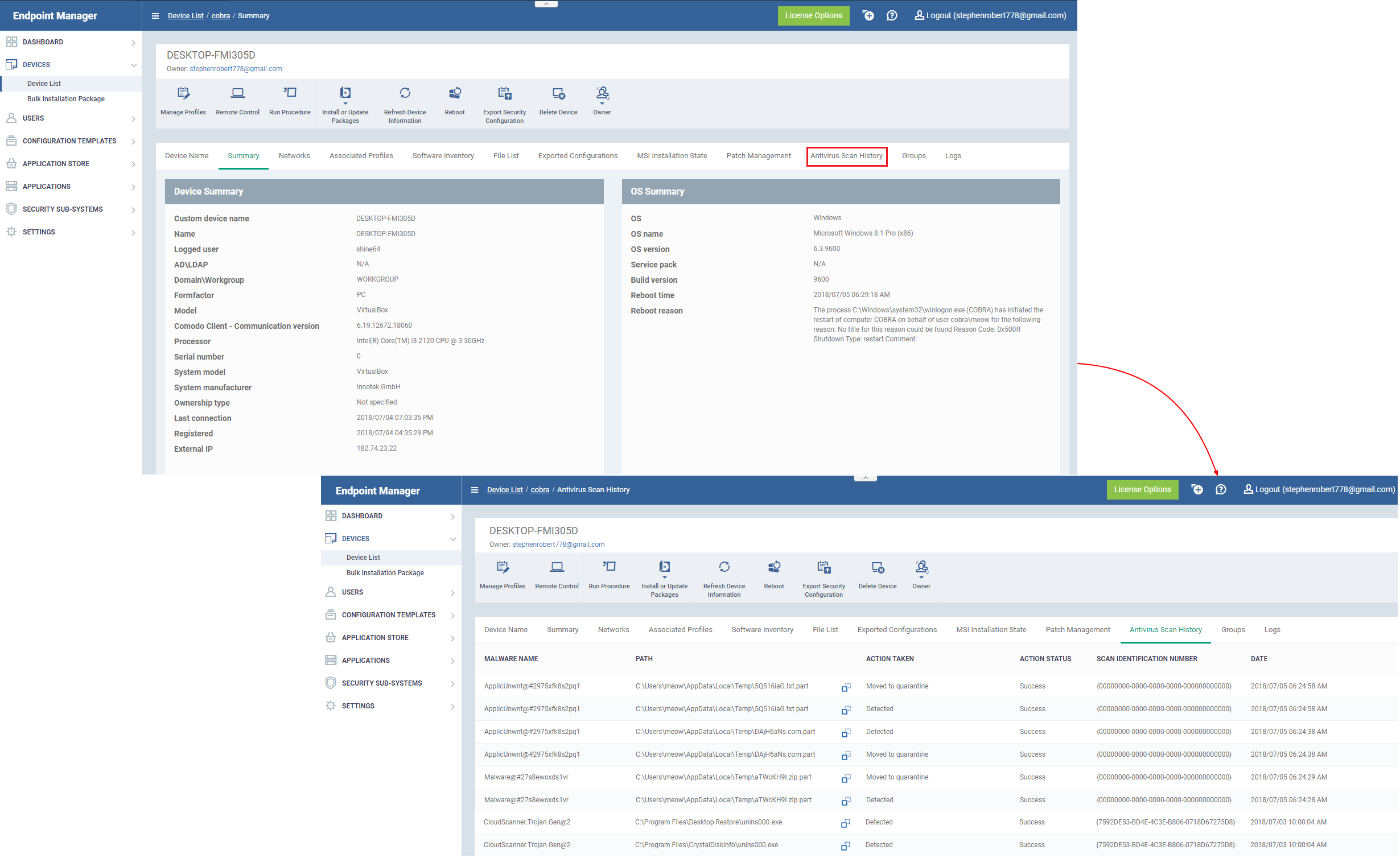Click Logout link in top header

point(991,16)
